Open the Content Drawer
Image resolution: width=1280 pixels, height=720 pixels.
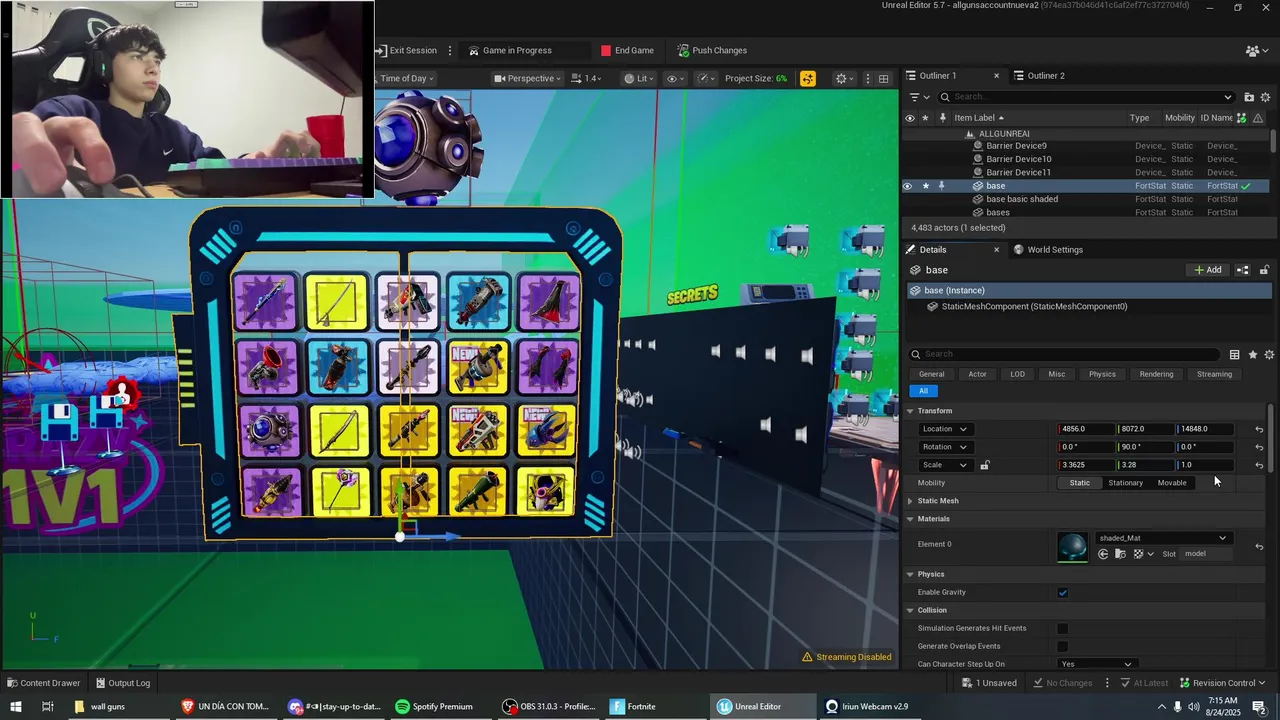43,683
